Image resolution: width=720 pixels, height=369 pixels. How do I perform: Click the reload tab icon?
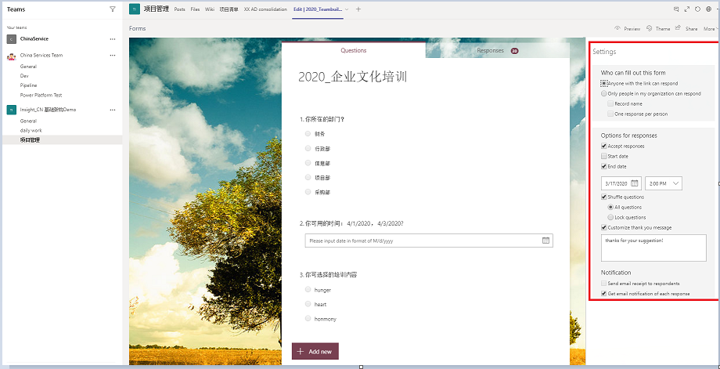(698, 9)
